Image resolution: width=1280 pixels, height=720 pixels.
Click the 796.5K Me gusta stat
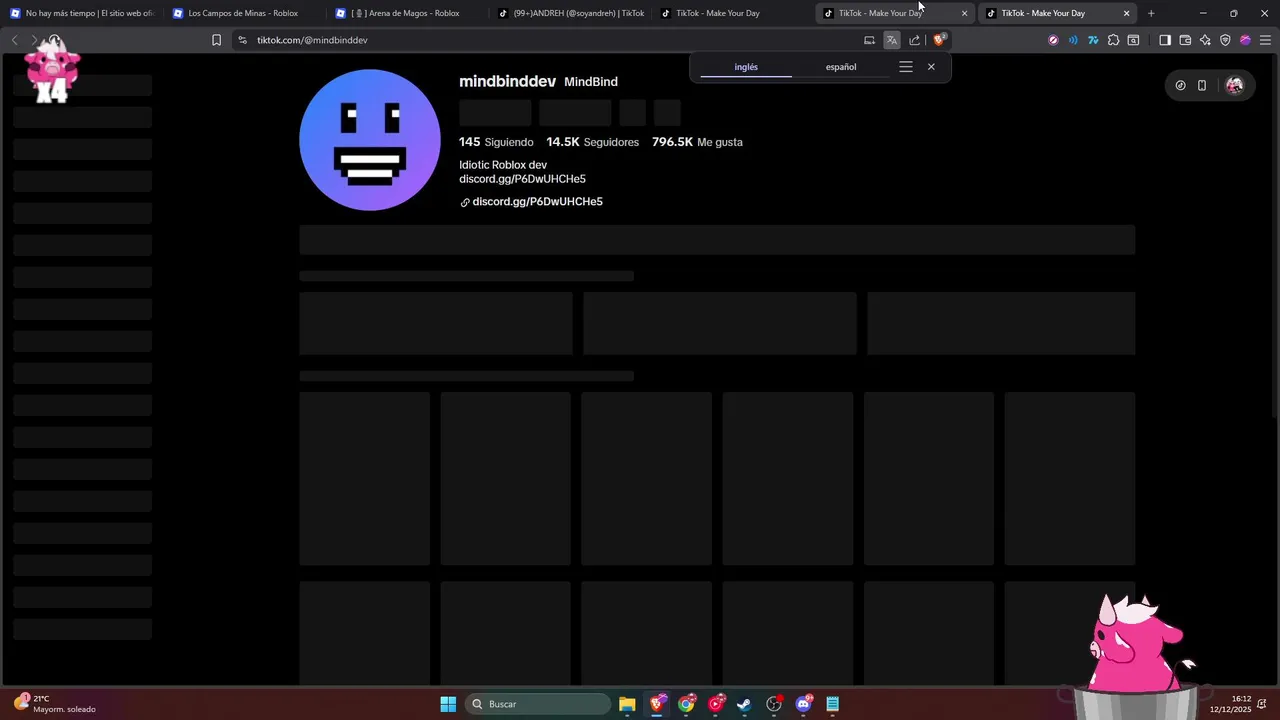tap(697, 142)
